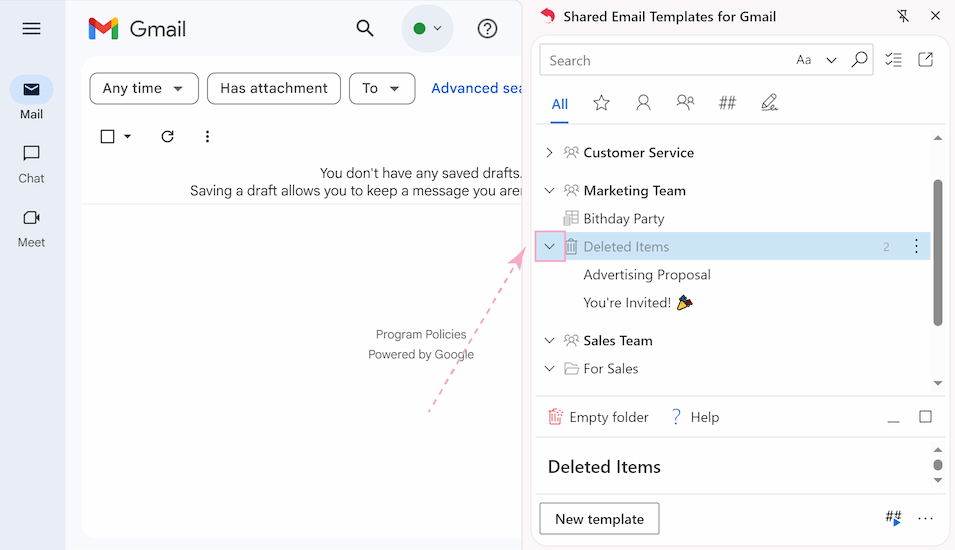The width and height of the screenshot is (955, 550).
Task: Switch to the drafts pencil tab
Action: coord(769,102)
